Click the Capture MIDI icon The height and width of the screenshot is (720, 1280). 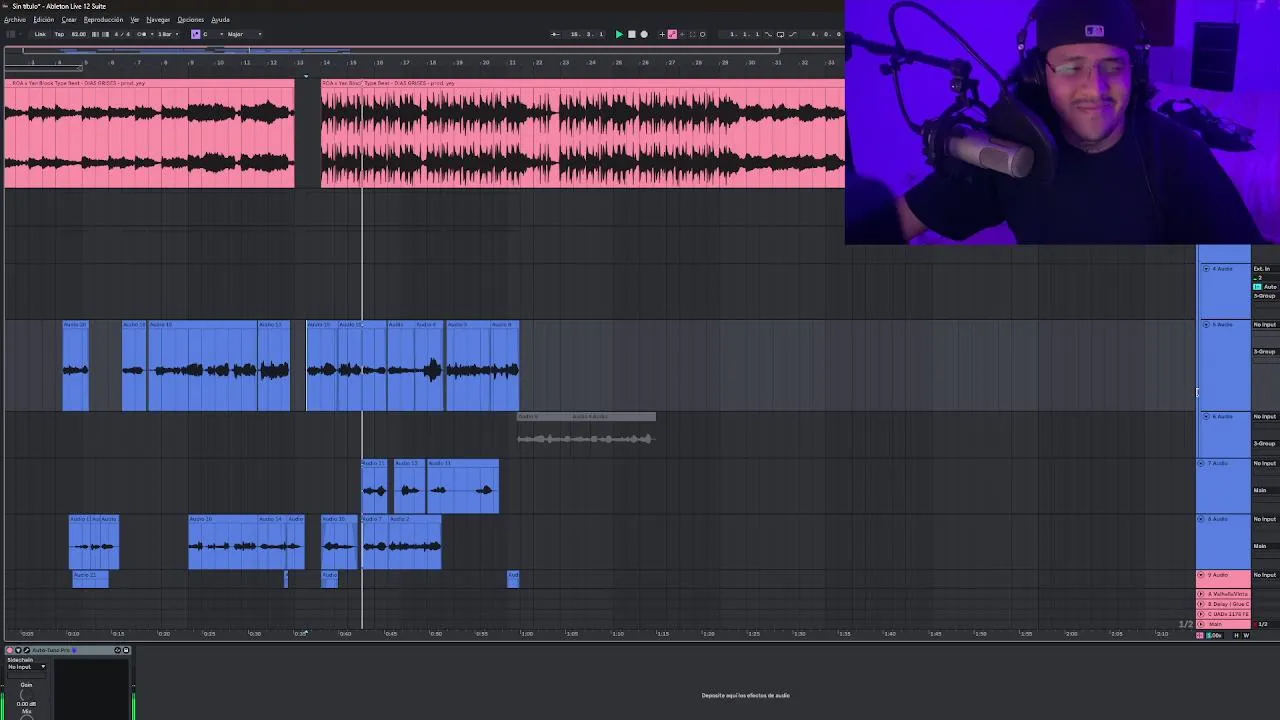692,34
